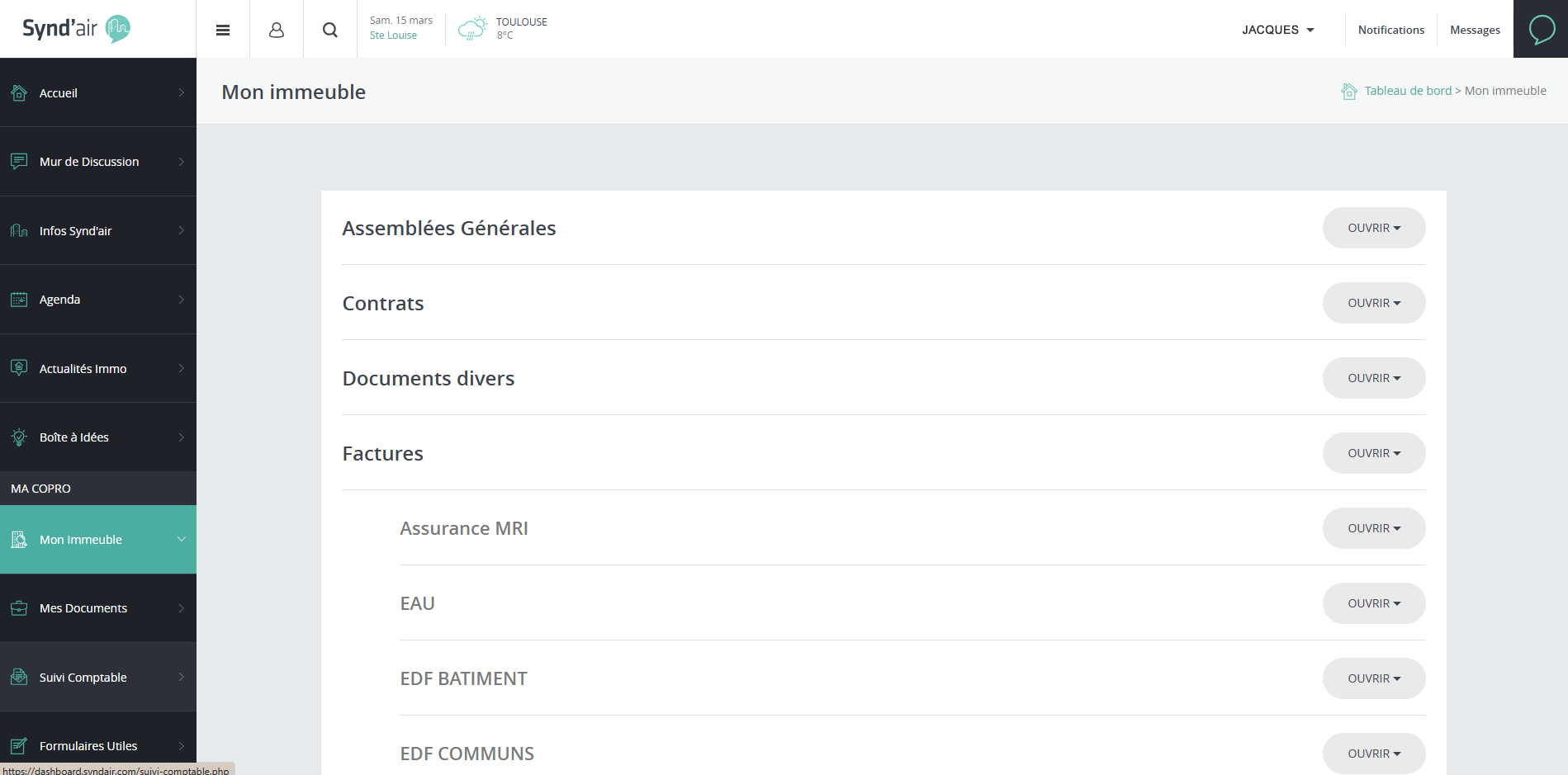1568x775 pixels.
Task: Open Mes Documents in the sidebar
Action: [98, 608]
